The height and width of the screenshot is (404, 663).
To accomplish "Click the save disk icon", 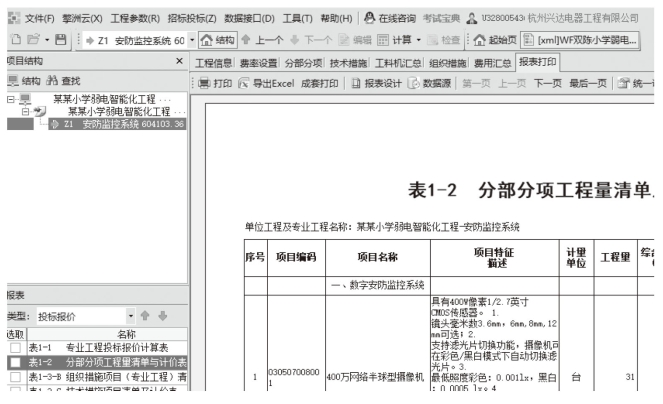I will click(61, 40).
